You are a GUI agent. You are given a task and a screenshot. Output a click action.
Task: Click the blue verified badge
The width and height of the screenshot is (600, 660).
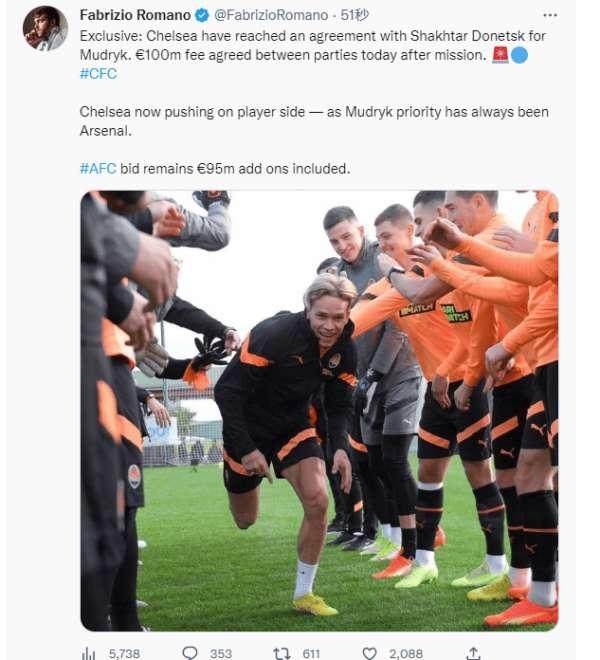coord(202,15)
